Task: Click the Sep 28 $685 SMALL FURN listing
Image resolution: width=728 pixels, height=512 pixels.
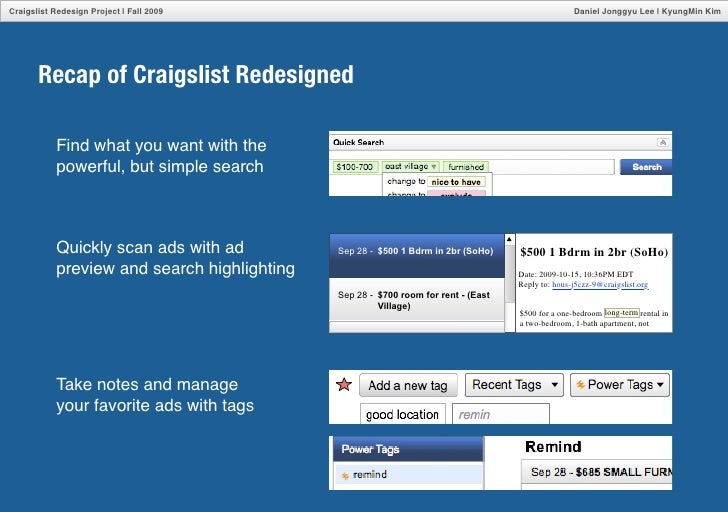Action: coord(597,472)
